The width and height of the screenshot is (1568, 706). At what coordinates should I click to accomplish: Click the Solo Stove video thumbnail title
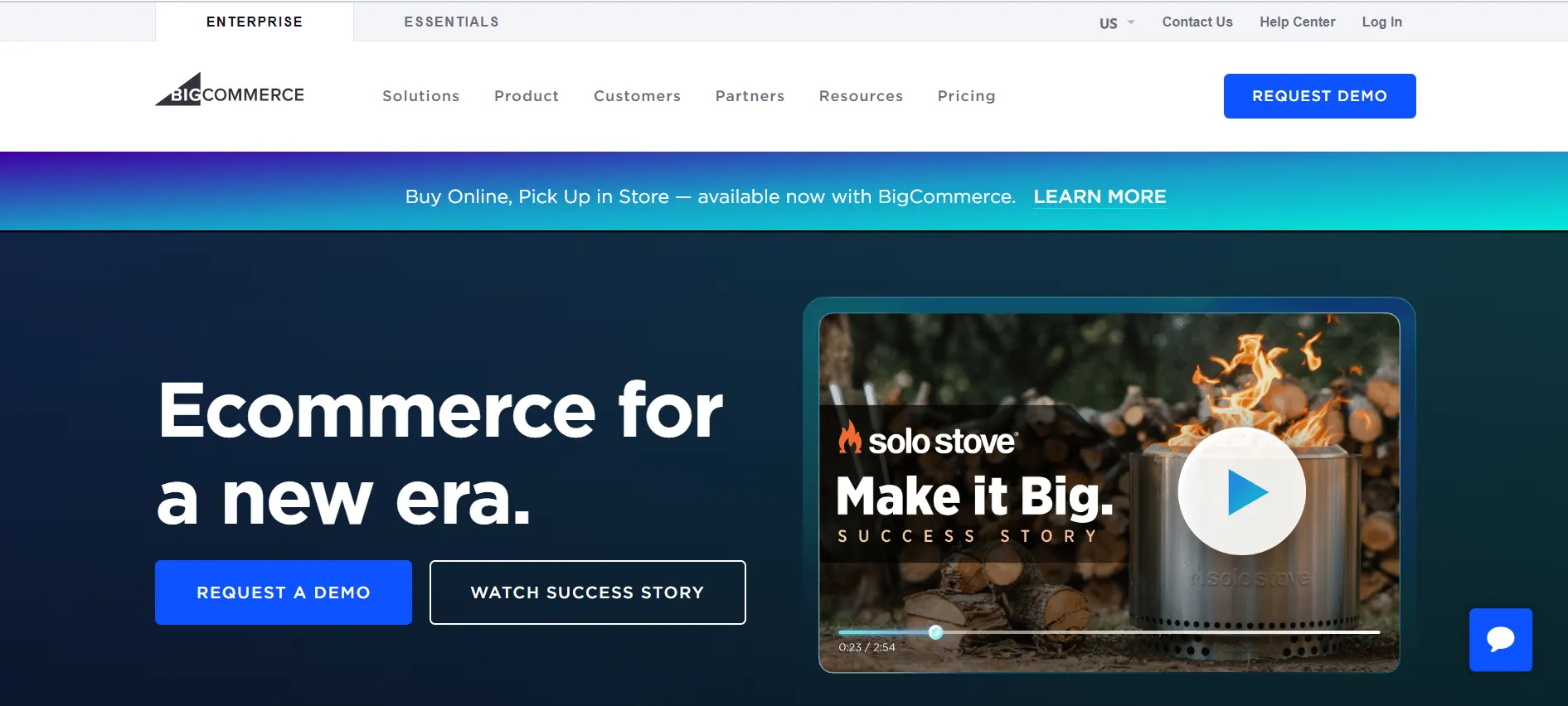[974, 496]
